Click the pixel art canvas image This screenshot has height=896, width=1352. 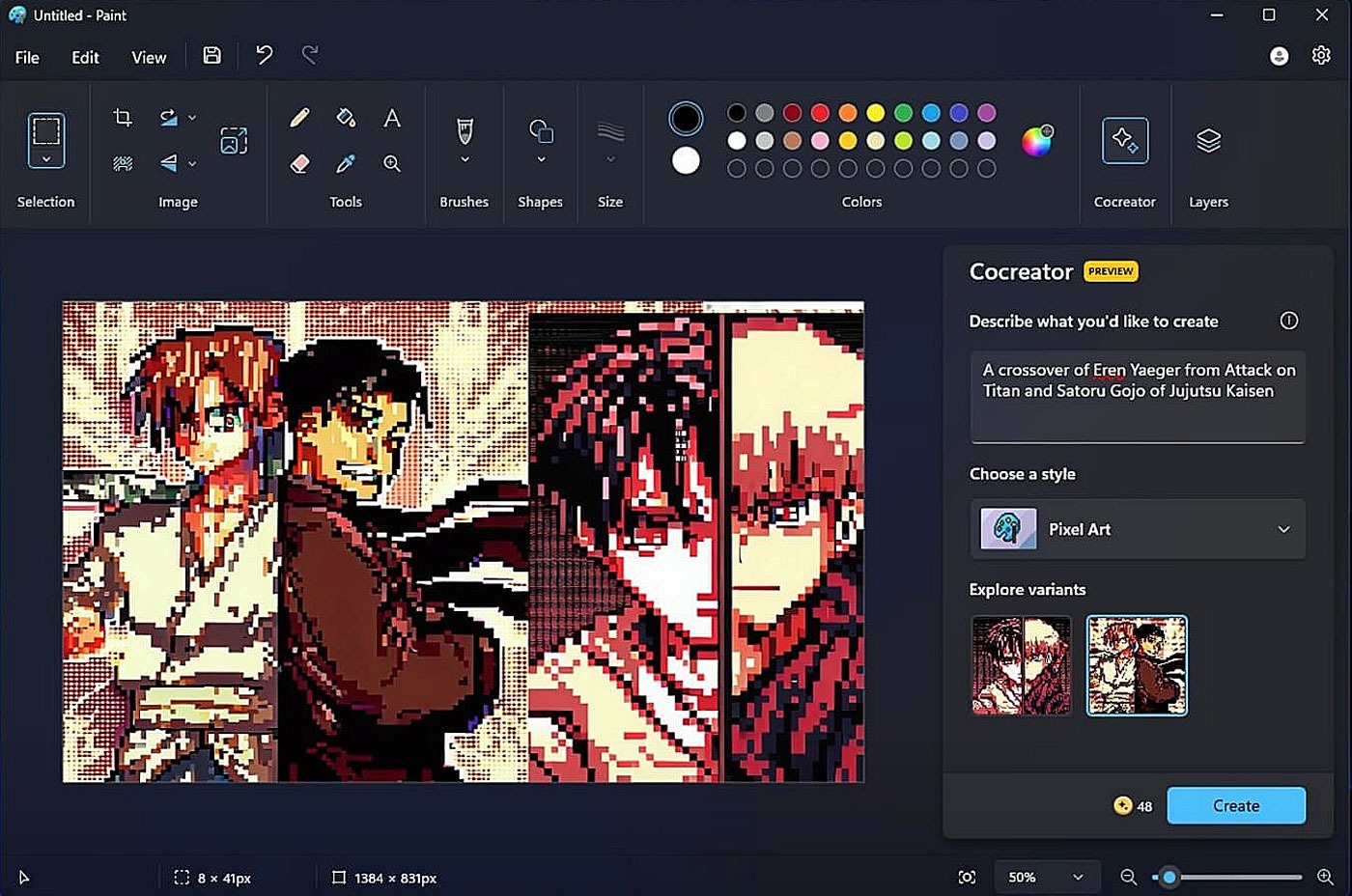tap(464, 542)
